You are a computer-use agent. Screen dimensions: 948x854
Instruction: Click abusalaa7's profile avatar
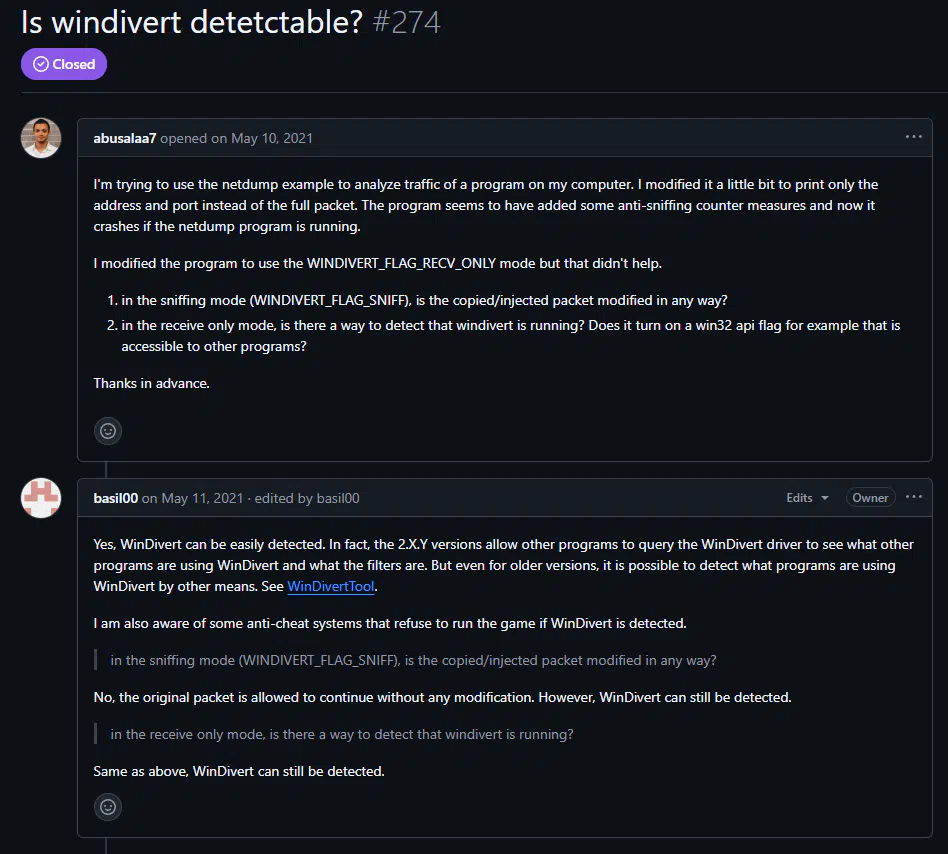41,138
